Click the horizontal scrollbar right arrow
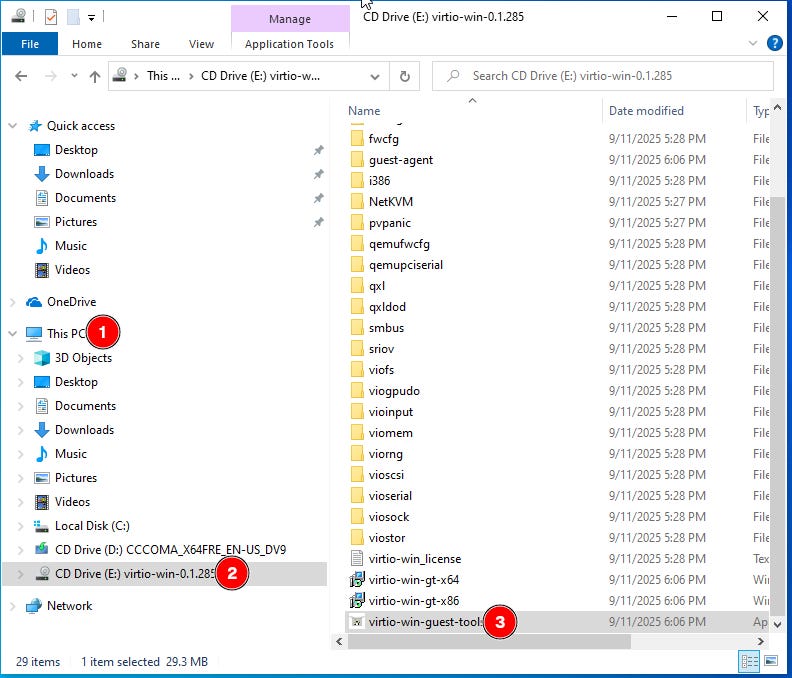This screenshot has width=792, height=678. pos(761,642)
